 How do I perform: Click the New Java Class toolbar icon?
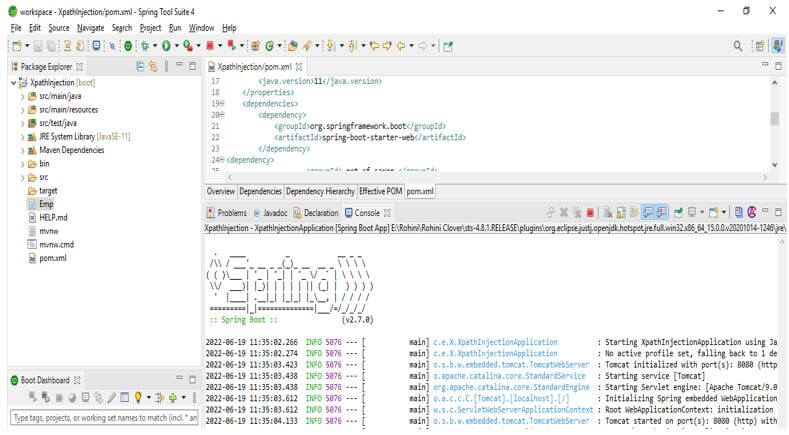pyautogui.click(x=270, y=46)
